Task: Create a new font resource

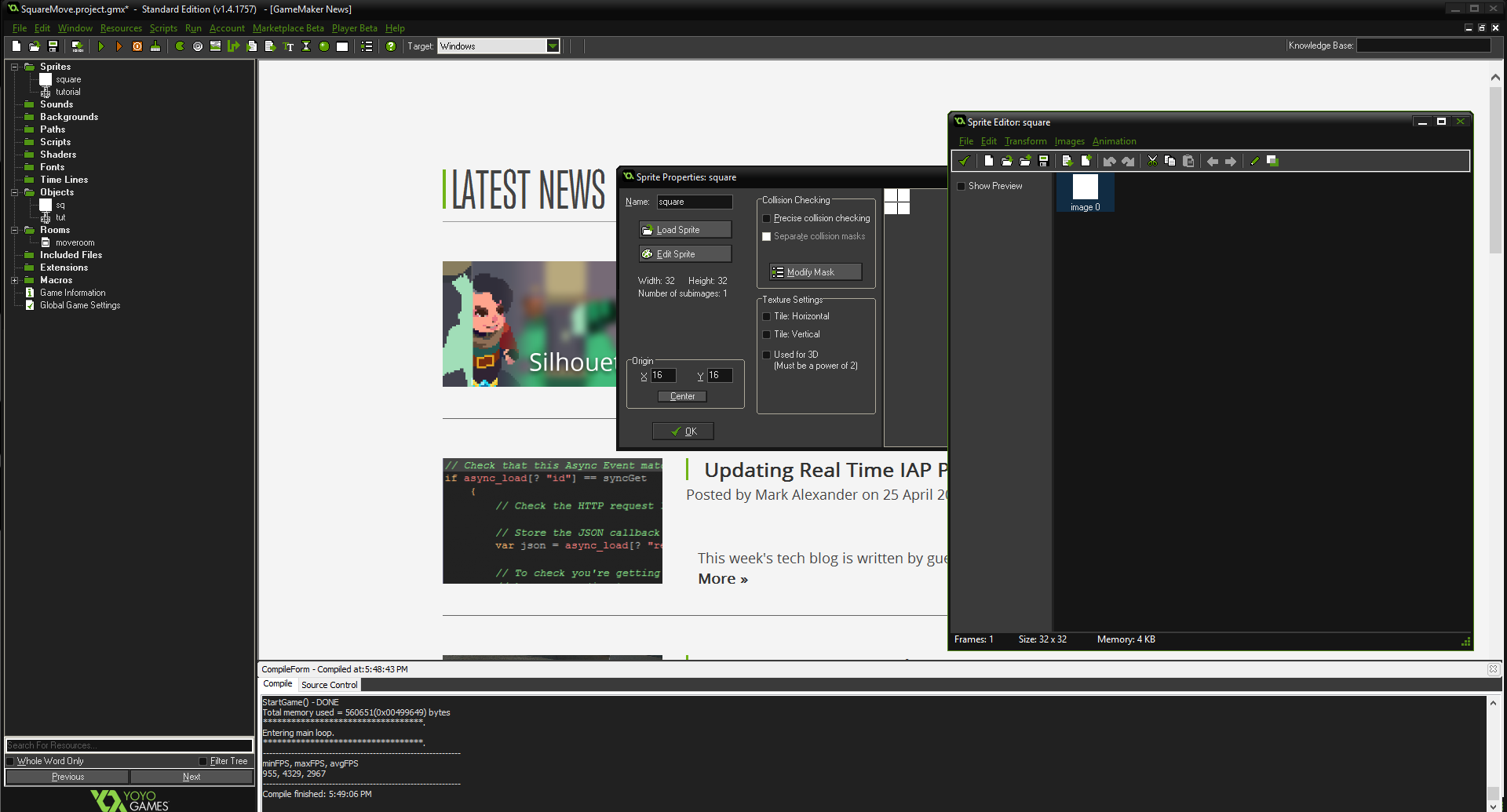Action: (x=288, y=46)
